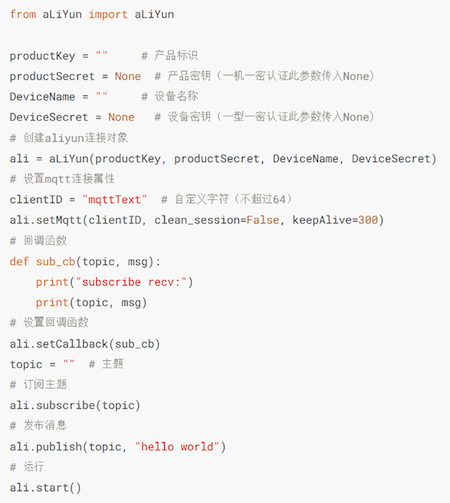Click the None value of productSecret
Viewport: 450px width, 503px height.
coord(128,76)
